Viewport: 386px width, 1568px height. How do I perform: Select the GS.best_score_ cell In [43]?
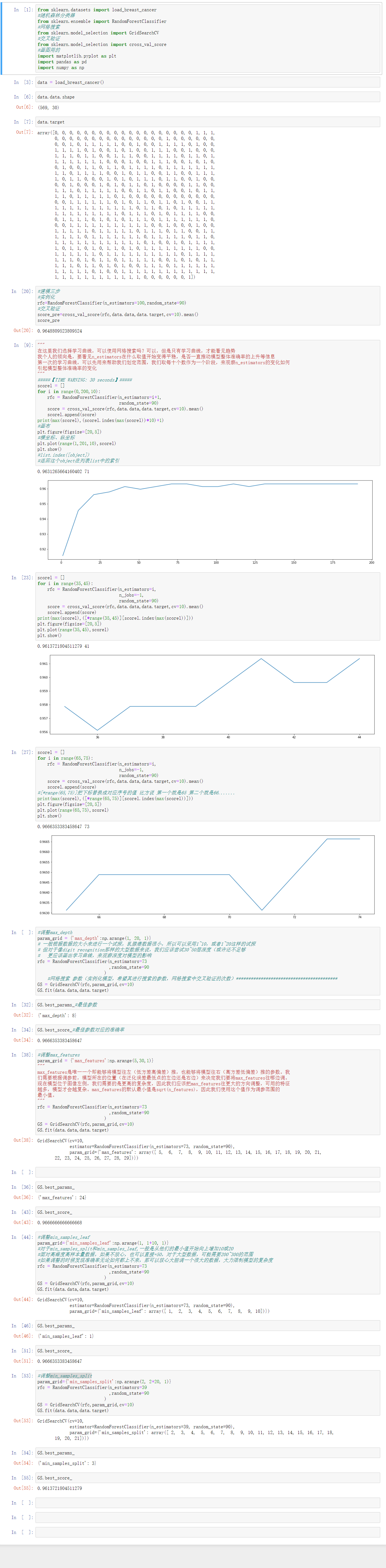pos(208,1212)
